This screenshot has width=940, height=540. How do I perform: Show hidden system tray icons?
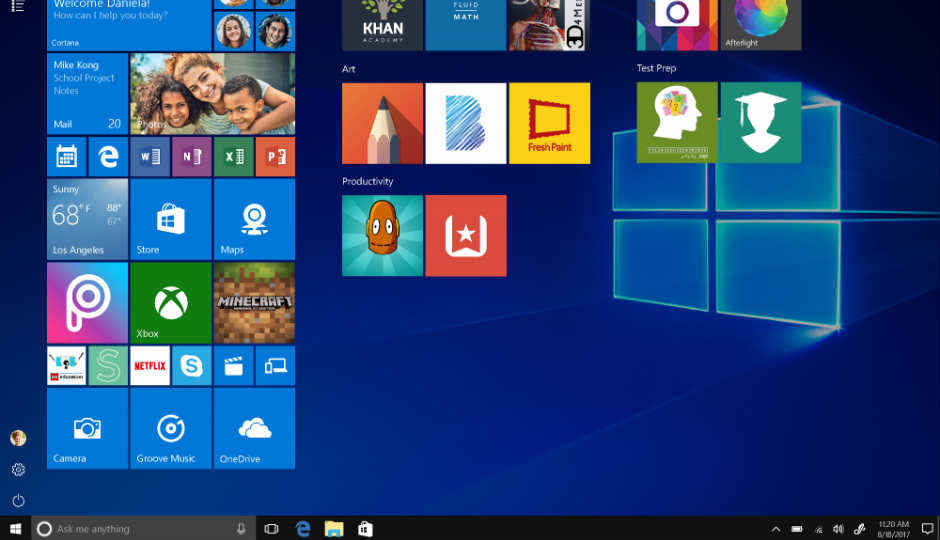coord(776,529)
